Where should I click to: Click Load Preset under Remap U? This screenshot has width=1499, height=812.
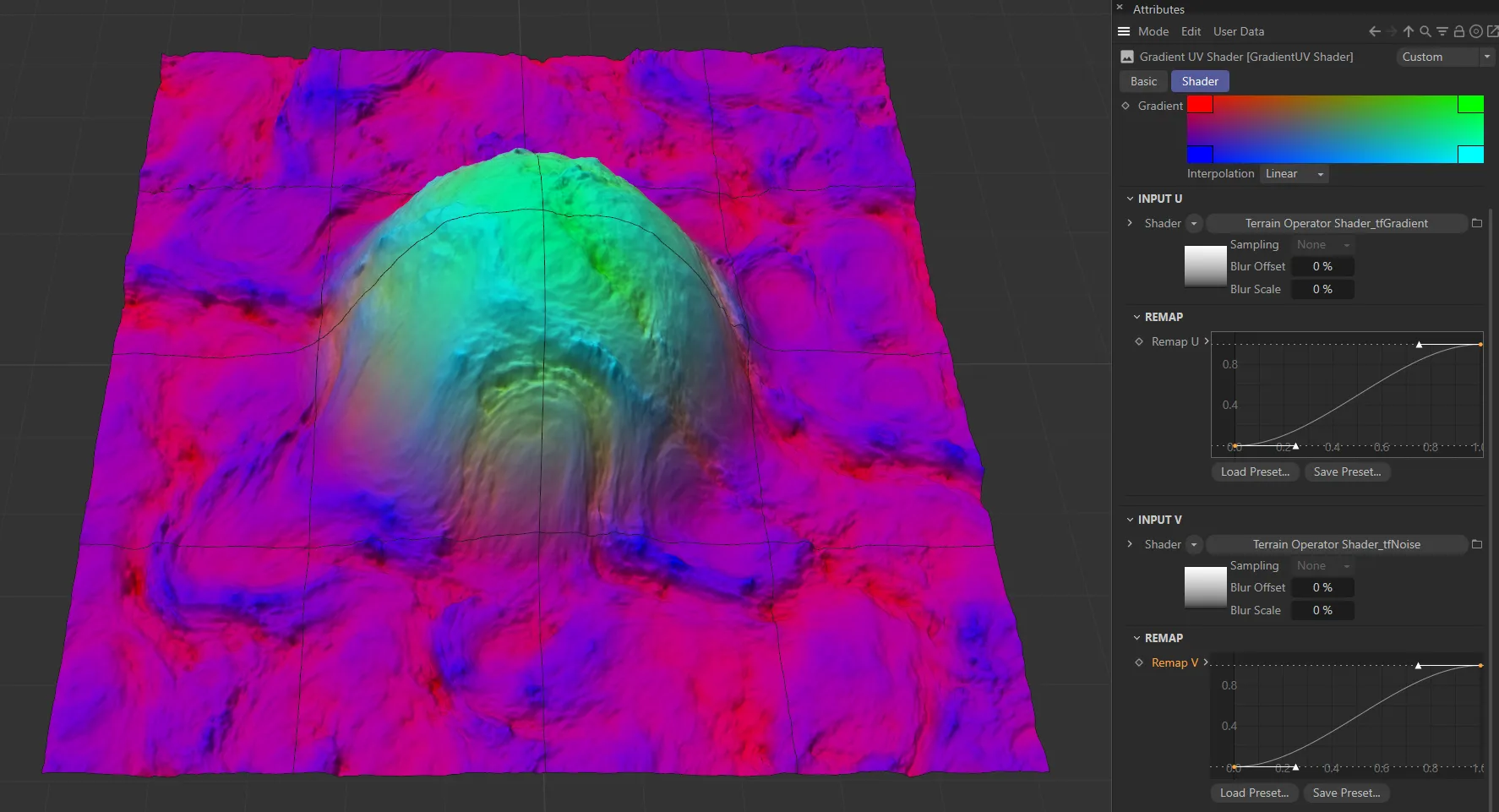tap(1255, 471)
